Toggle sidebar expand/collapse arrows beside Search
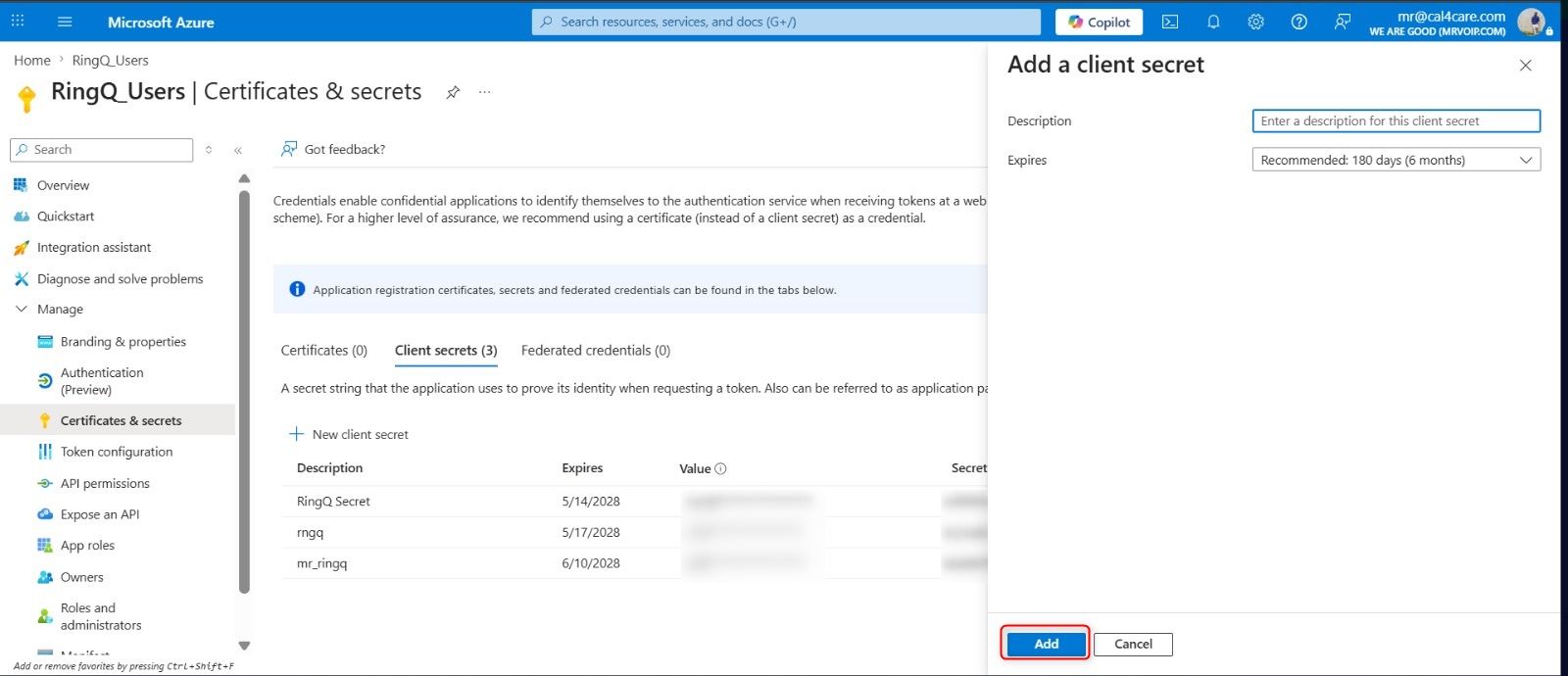1568x676 pixels. click(208, 150)
